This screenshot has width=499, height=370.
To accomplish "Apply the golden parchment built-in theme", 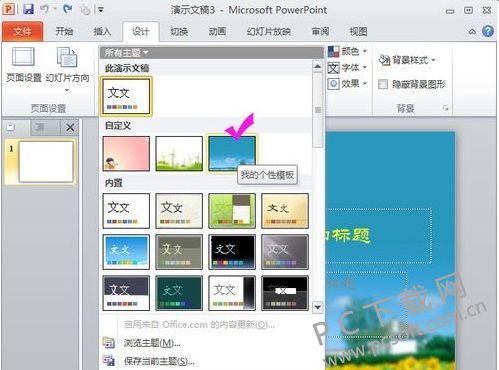I will tap(285, 211).
